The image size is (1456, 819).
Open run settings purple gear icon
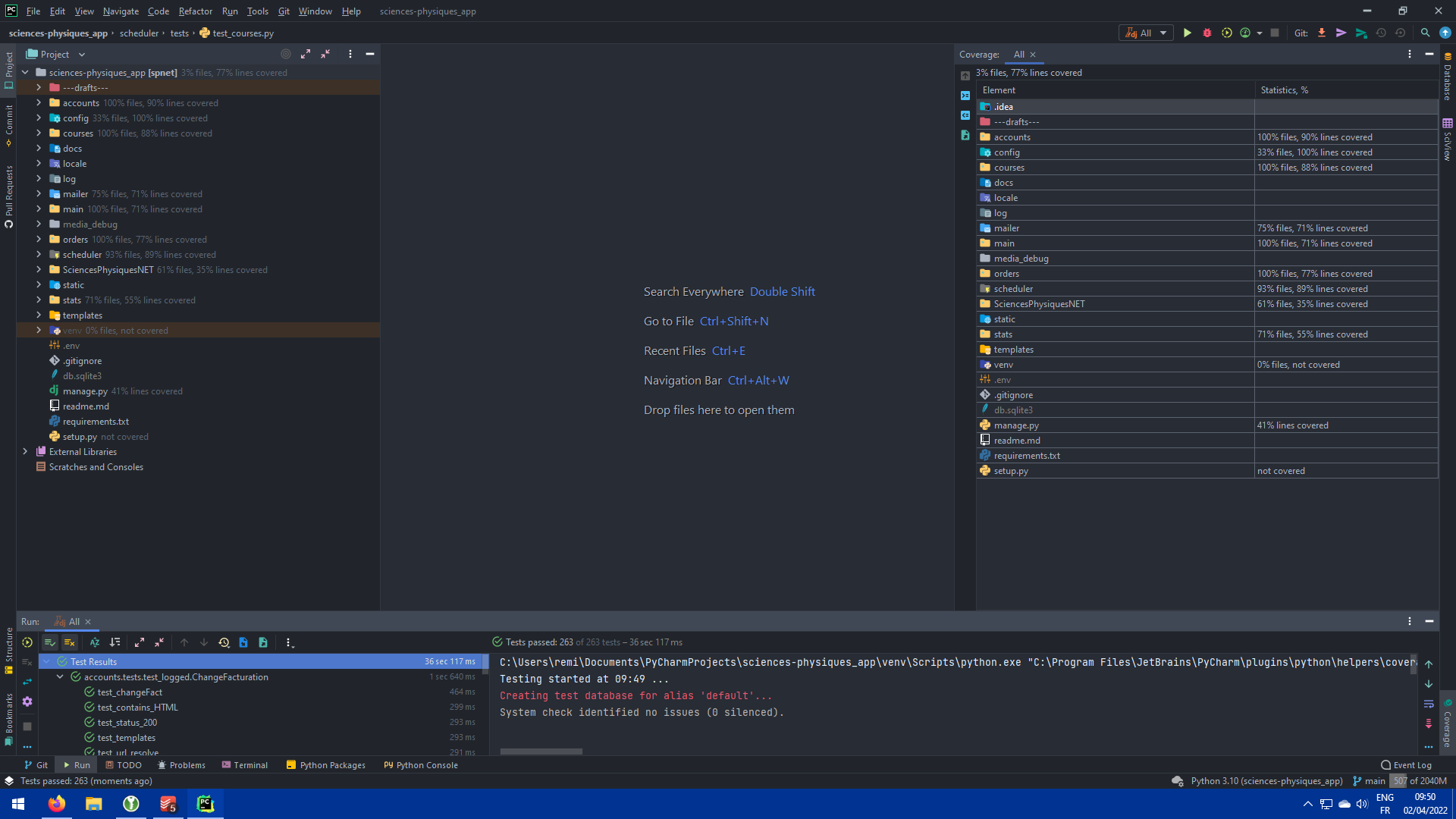tap(27, 701)
